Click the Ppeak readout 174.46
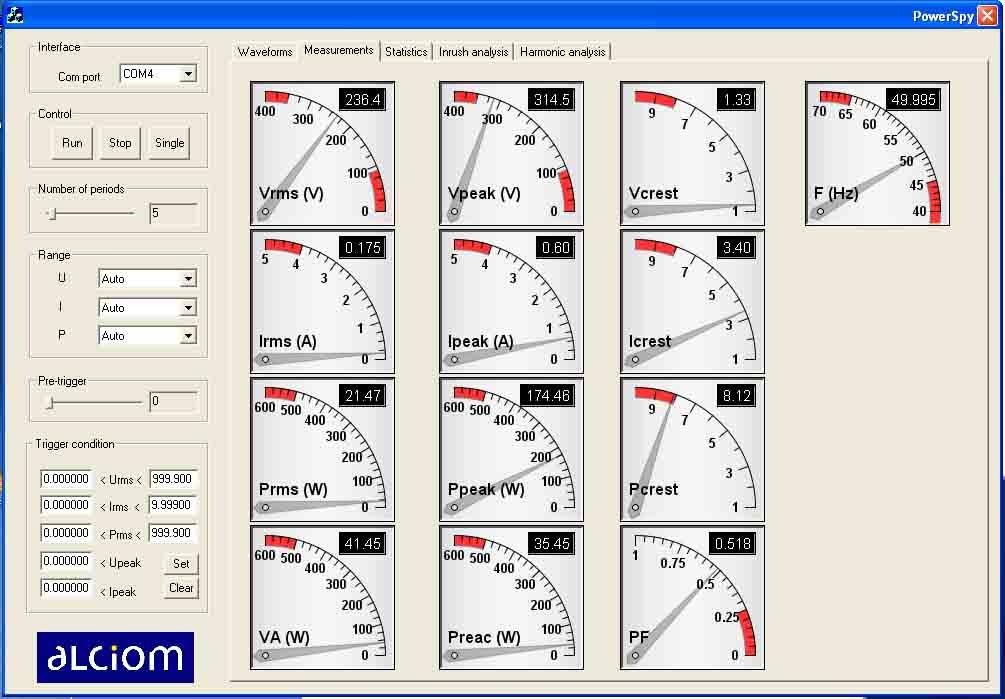Screen dimensions: 1005x699 (547, 395)
